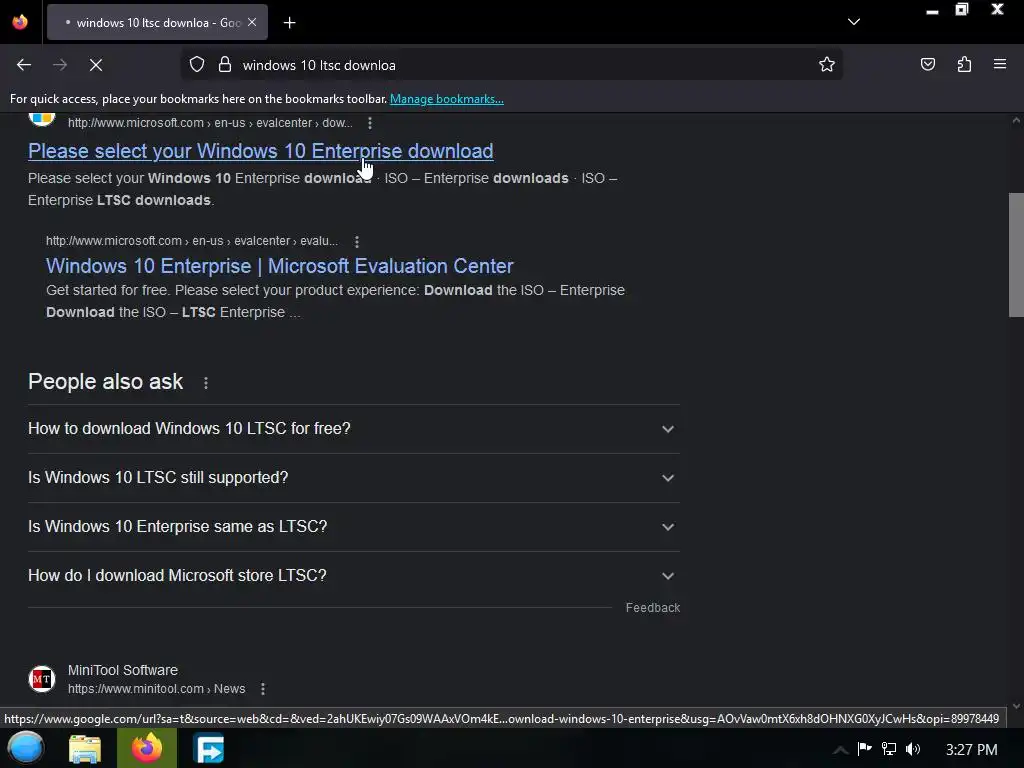Open the file manager from the taskbar
1024x768 pixels.
coord(86,749)
